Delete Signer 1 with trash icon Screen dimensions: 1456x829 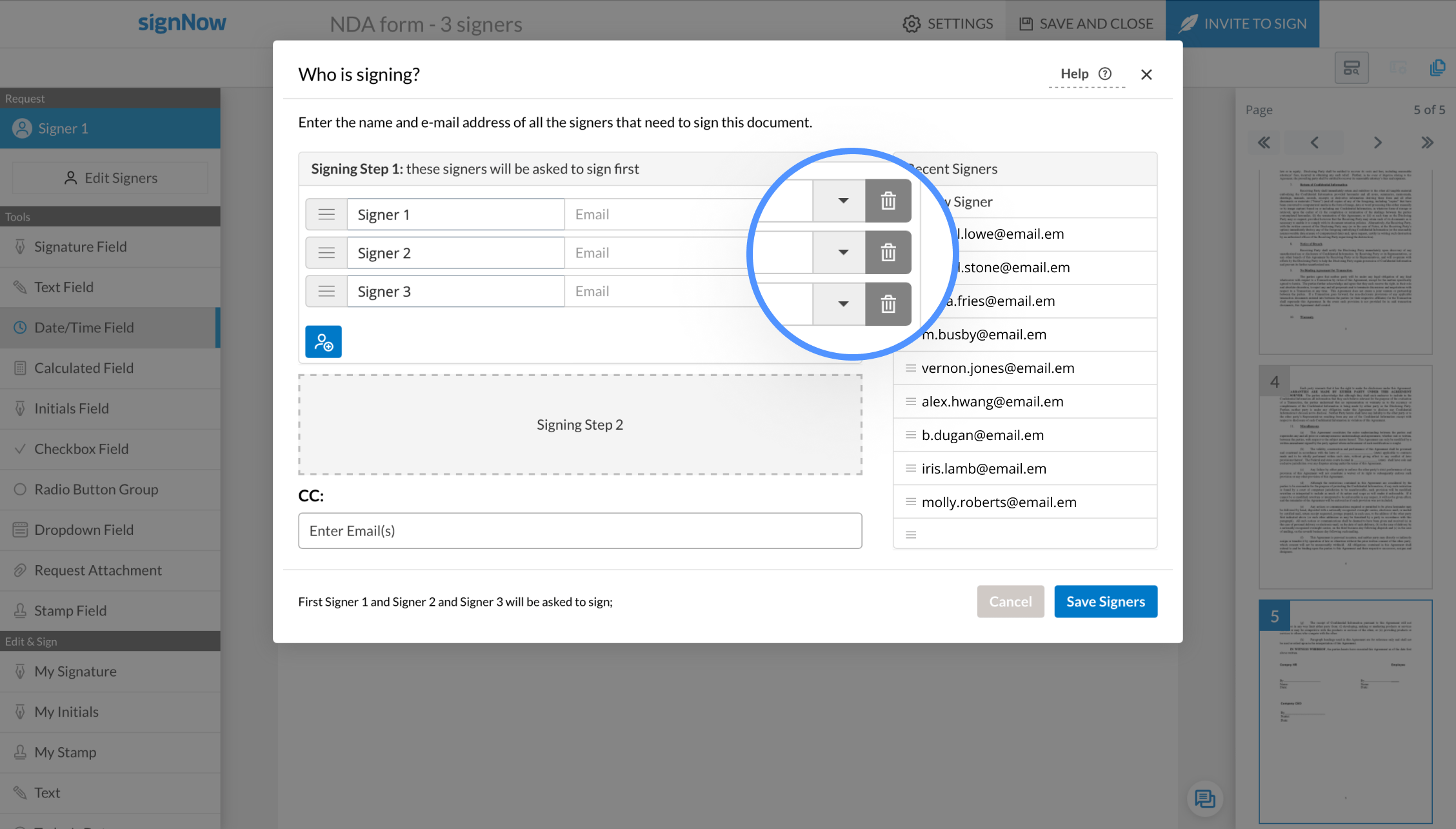pyautogui.click(x=888, y=201)
